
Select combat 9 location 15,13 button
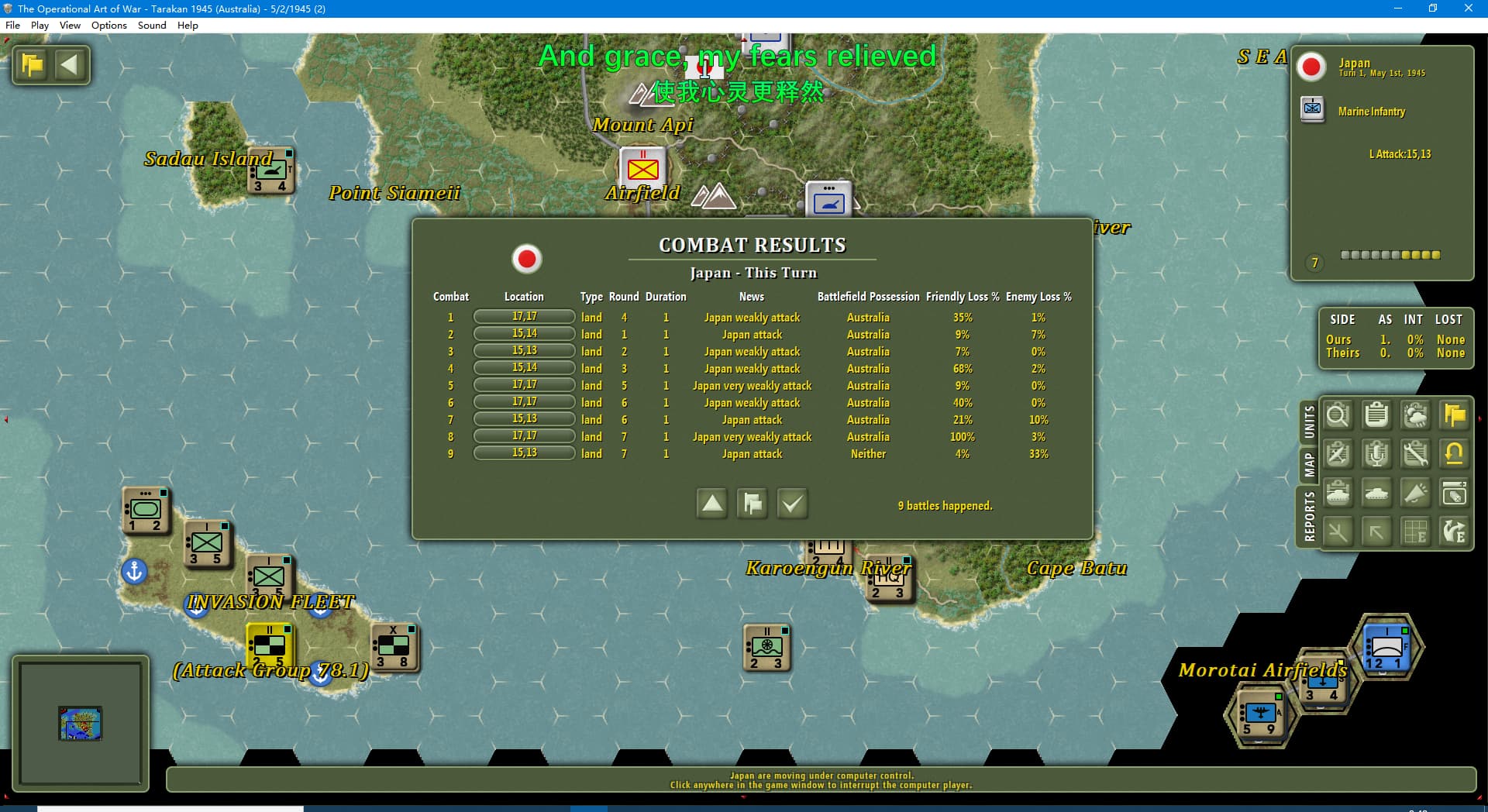[524, 453]
